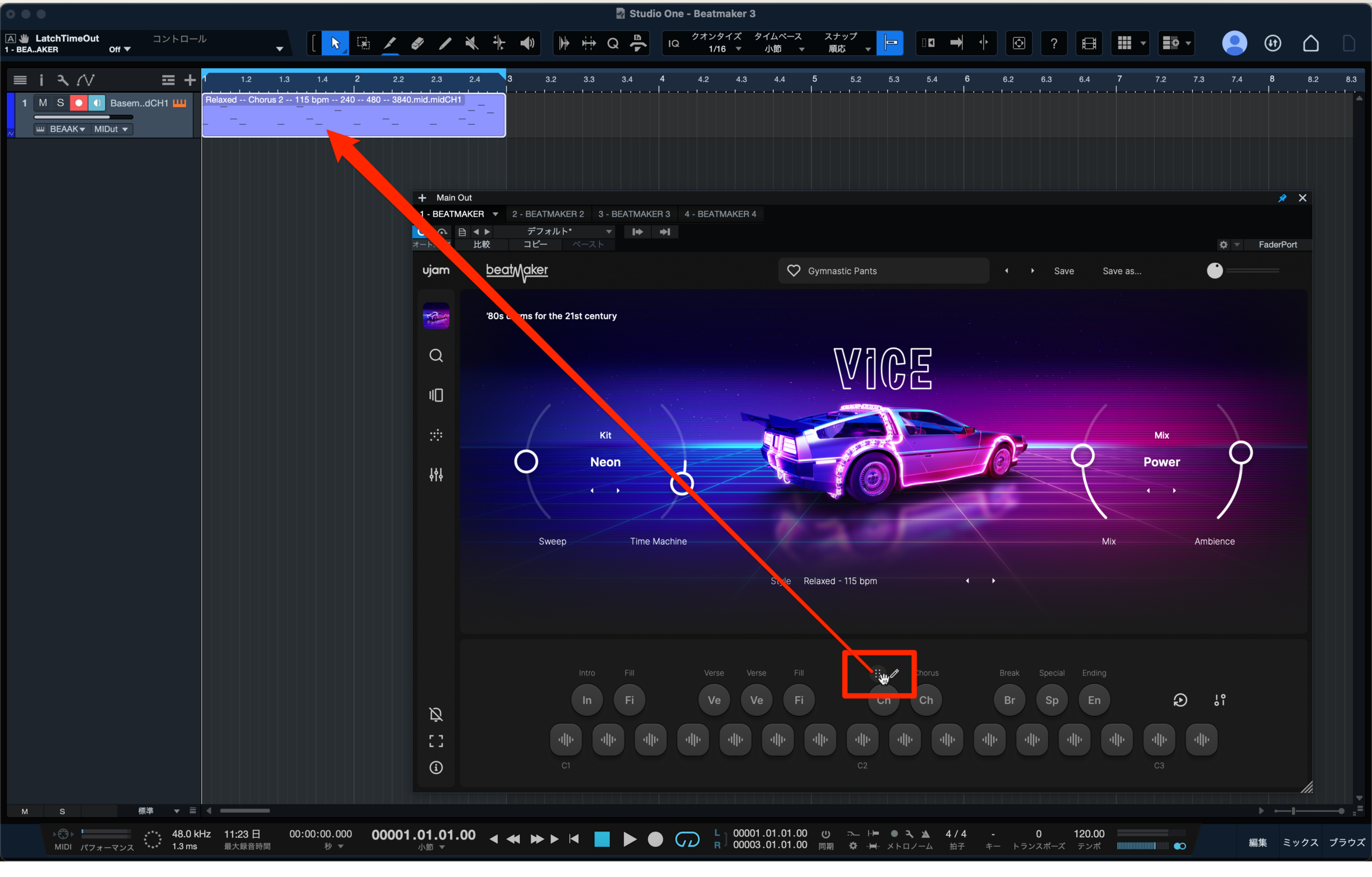The image size is (1372, 877).
Task: Click the play button in transport
Action: 629,839
